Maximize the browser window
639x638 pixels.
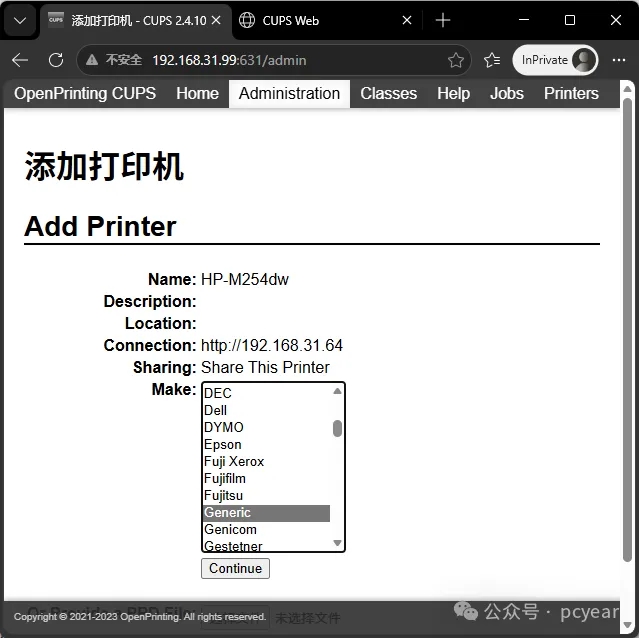pyautogui.click(x=570, y=20)
